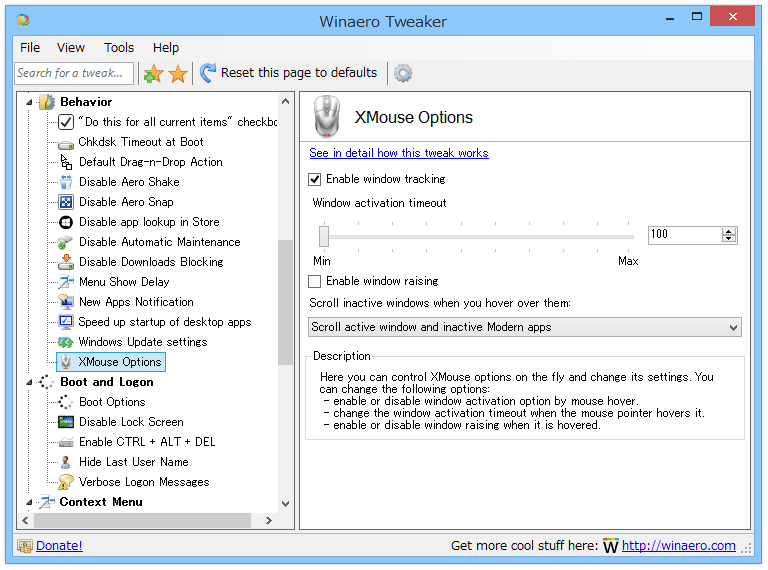This screenshot has height=570, width=768.
Task: Open See in detail how this tweak works link
Action: click(x=399, y=153)
